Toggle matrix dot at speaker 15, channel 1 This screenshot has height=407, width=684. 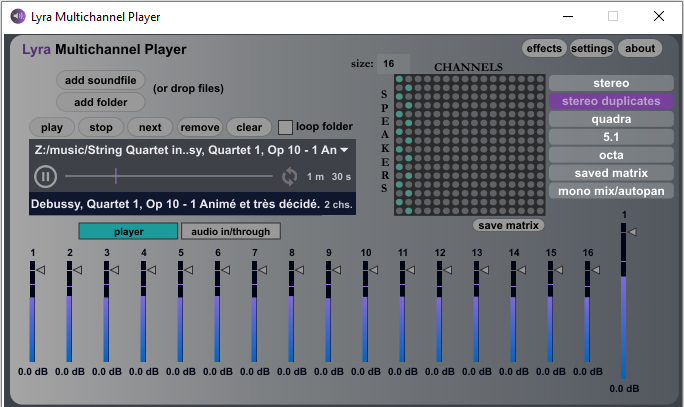(399, 202)
